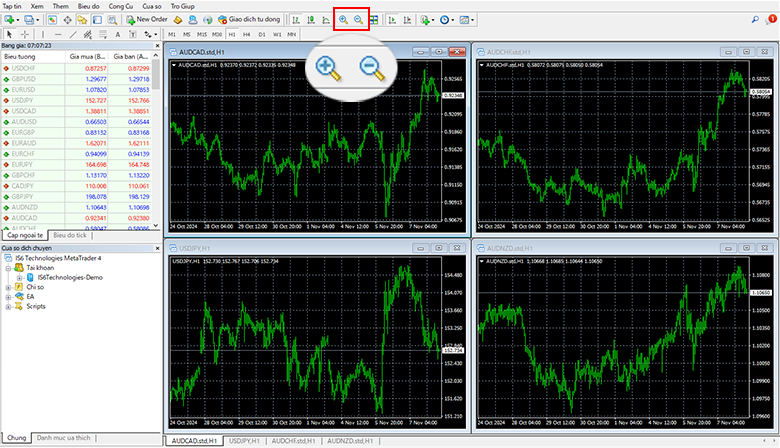Image resolution: width=780 pixels, height=448 pixels.
Task: Toggle the Navigator star-folder icon
Action: (x=82, y=20)
